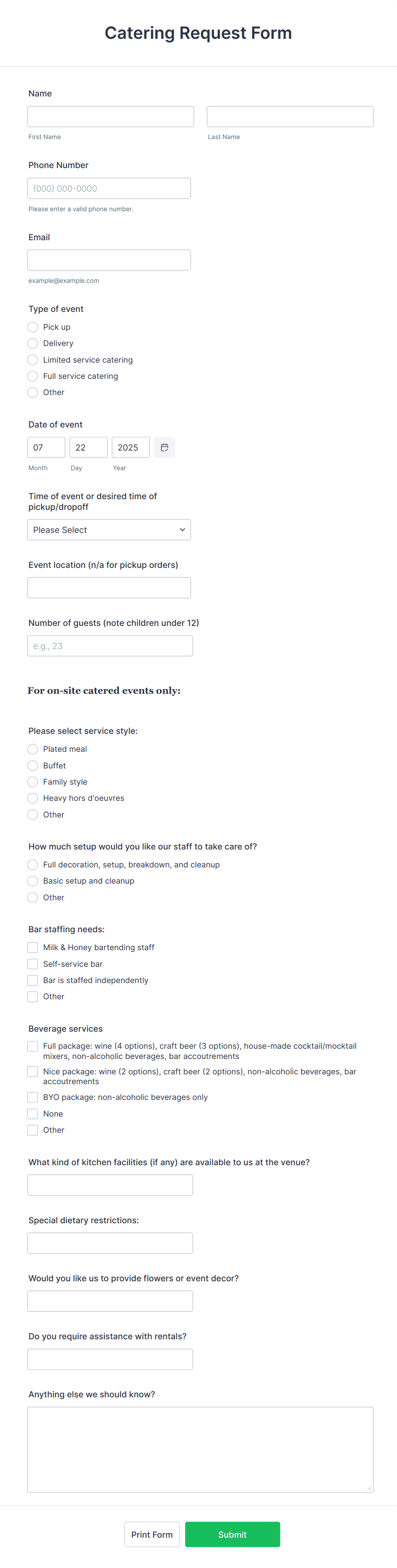Check the 'BYO package' beverage option
The height and width of the screenshot is (1568, 397).
[x=32, y=1097]
